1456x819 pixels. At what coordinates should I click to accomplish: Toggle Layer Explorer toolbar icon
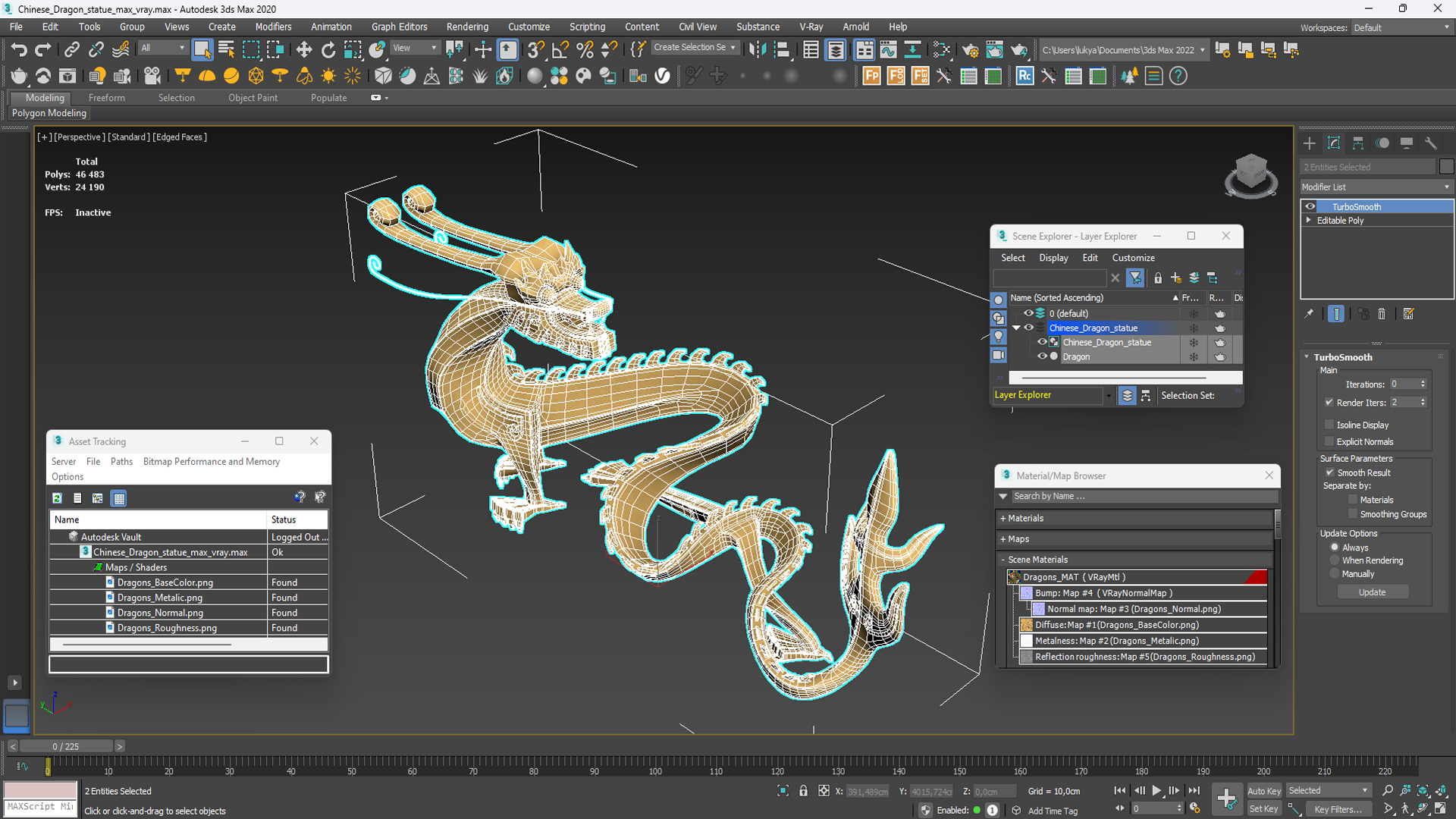[x=836, y=50]
